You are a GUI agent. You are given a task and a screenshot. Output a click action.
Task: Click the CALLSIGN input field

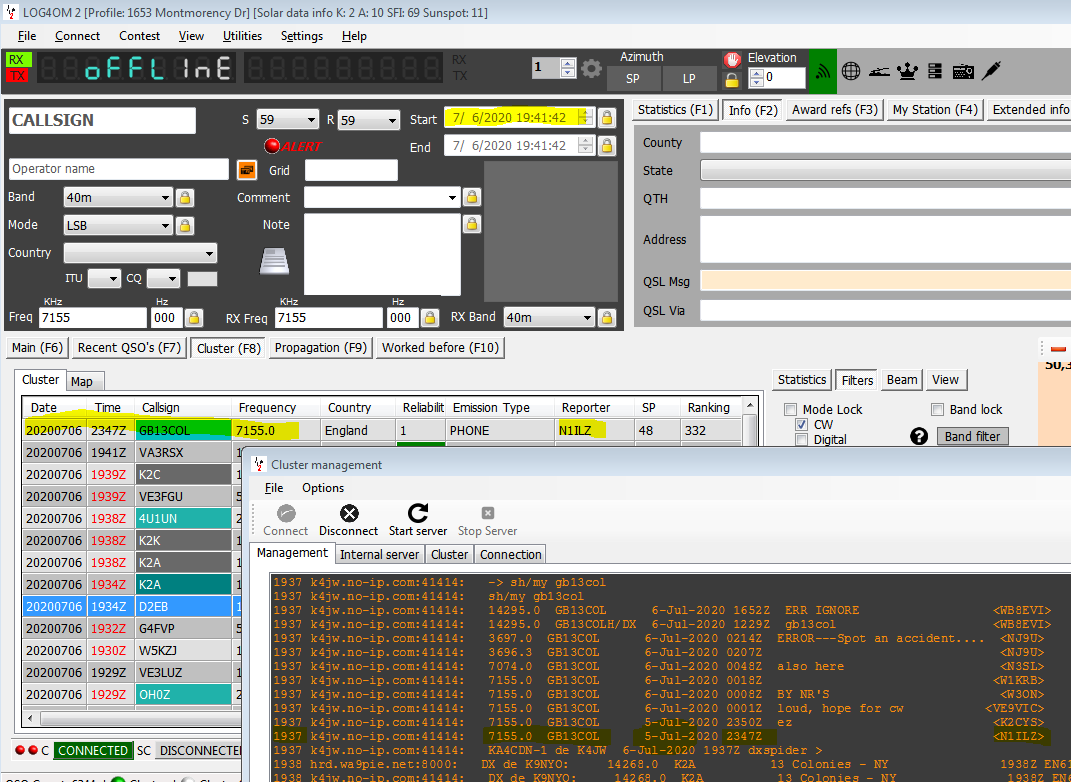click(102, 121)
